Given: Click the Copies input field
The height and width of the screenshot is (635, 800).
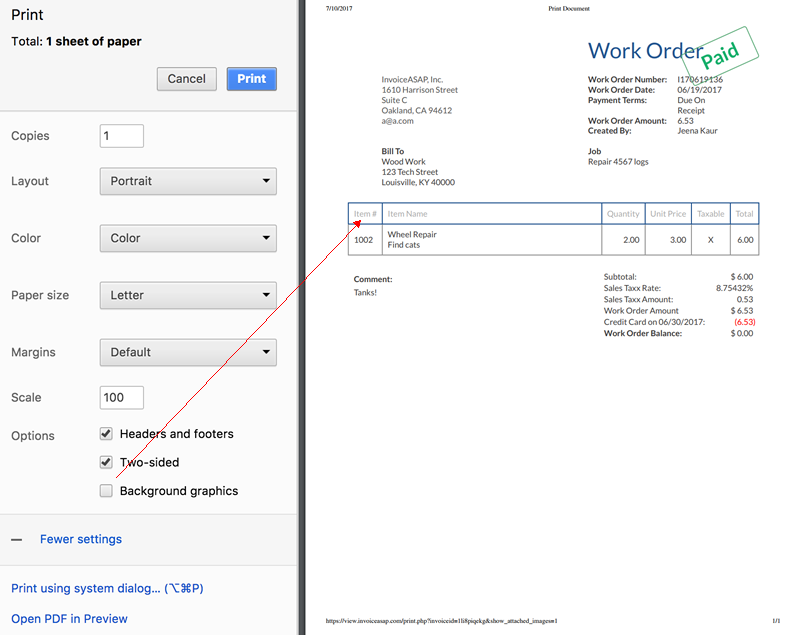Looking at the screenshot, I should [122, 136].
